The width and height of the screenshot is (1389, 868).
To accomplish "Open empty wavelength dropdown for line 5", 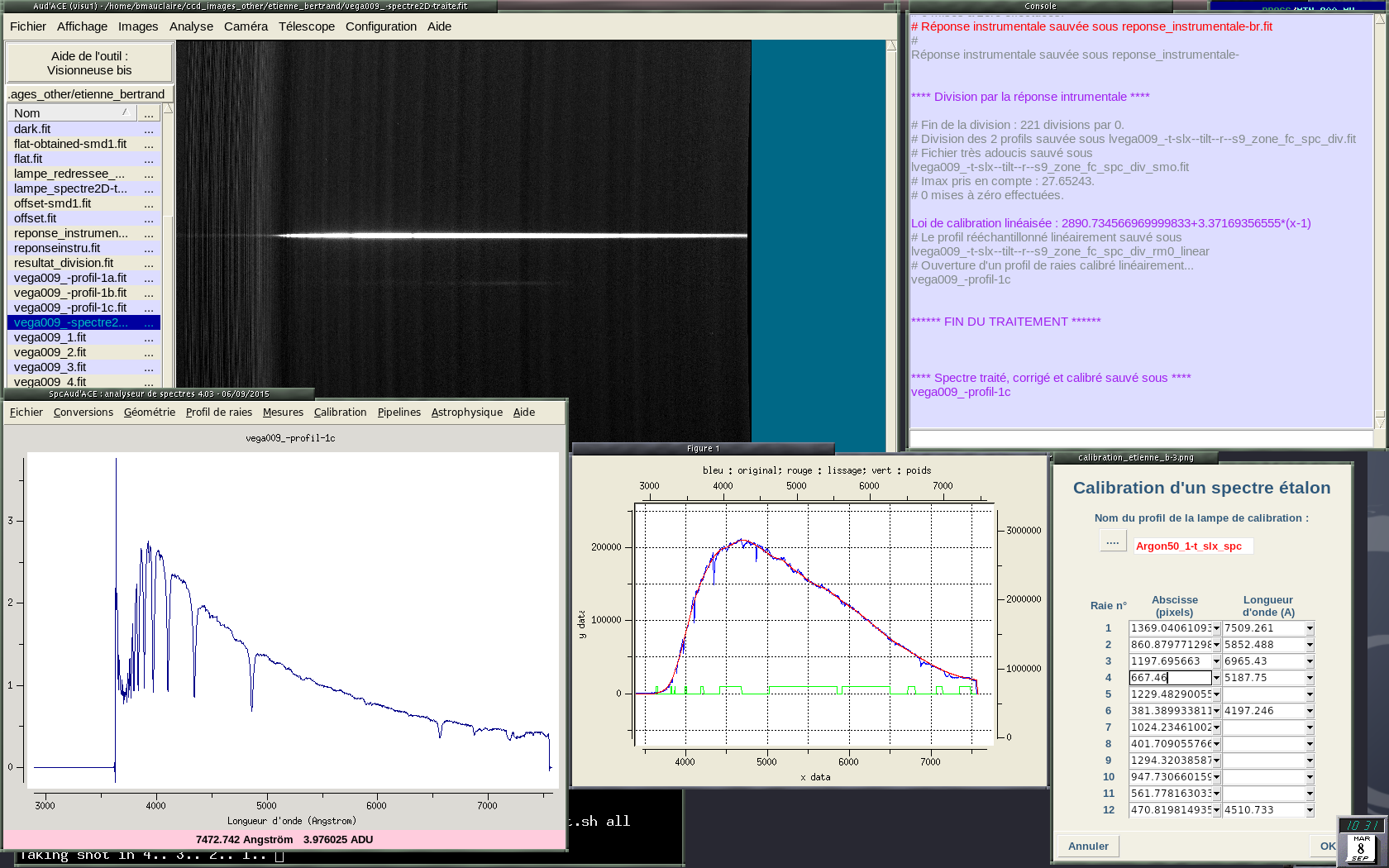I will pyautogui.click(x=1310, y=694).
